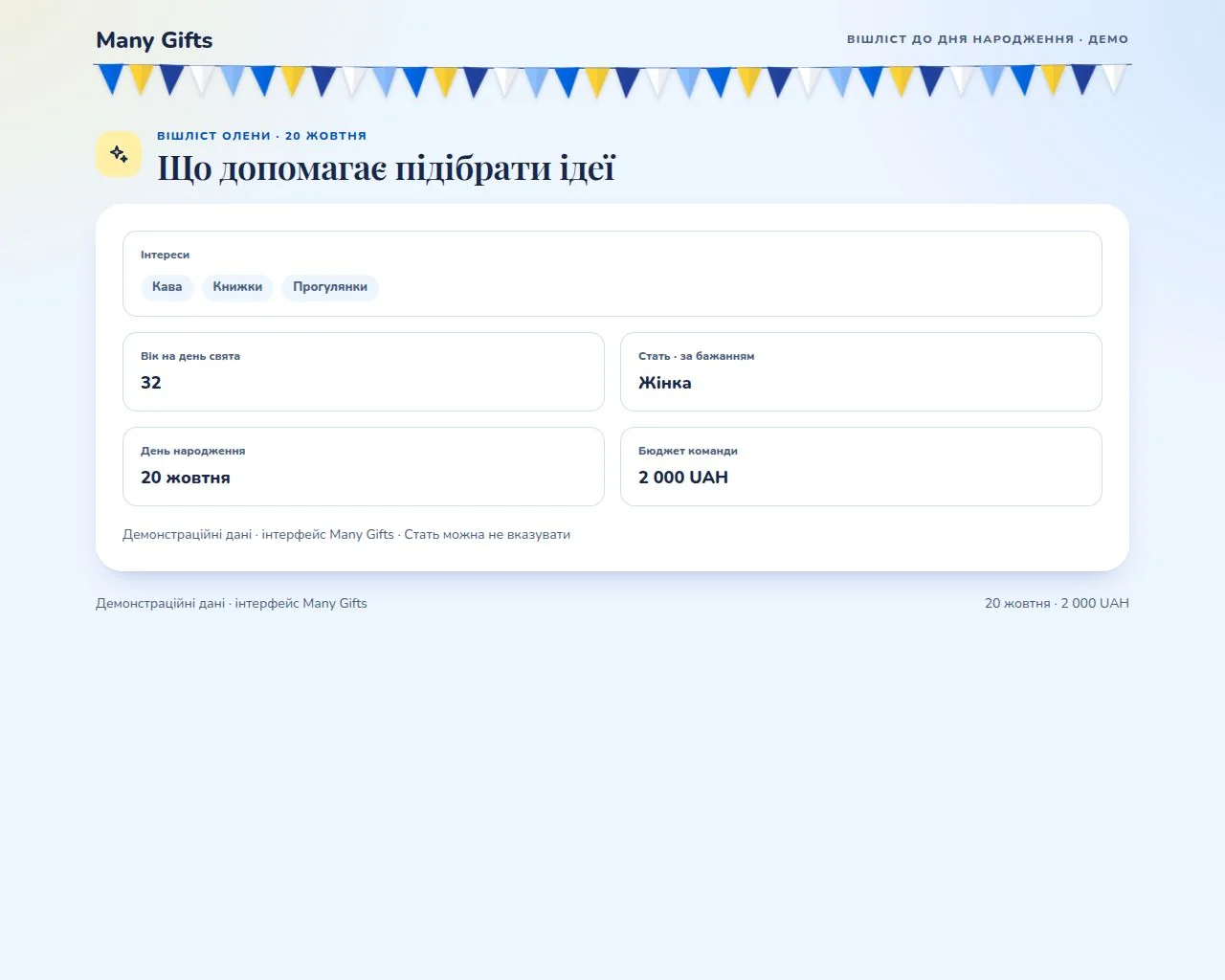The image size is (1225, 980).
Task: Click the Вік на день свята label
Action: click(190, 356)
